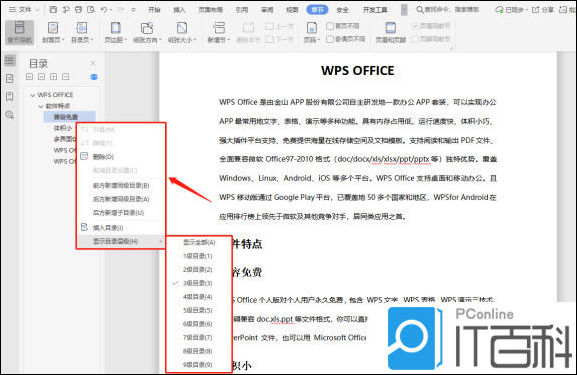
Task: Click the 章节导航 navigation button
Action: pyautogui.click(x=20, y=32)
